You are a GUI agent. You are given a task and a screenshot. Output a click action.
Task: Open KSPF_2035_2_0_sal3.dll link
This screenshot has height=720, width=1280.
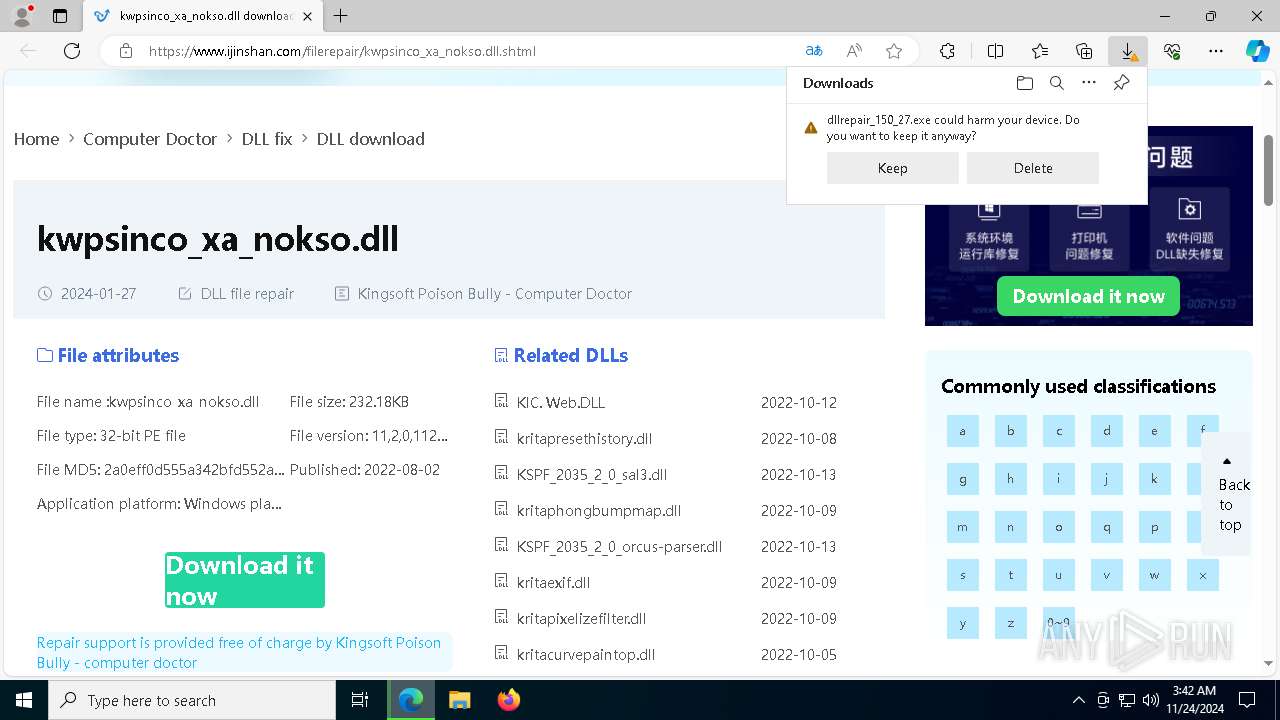pos(592,474)
